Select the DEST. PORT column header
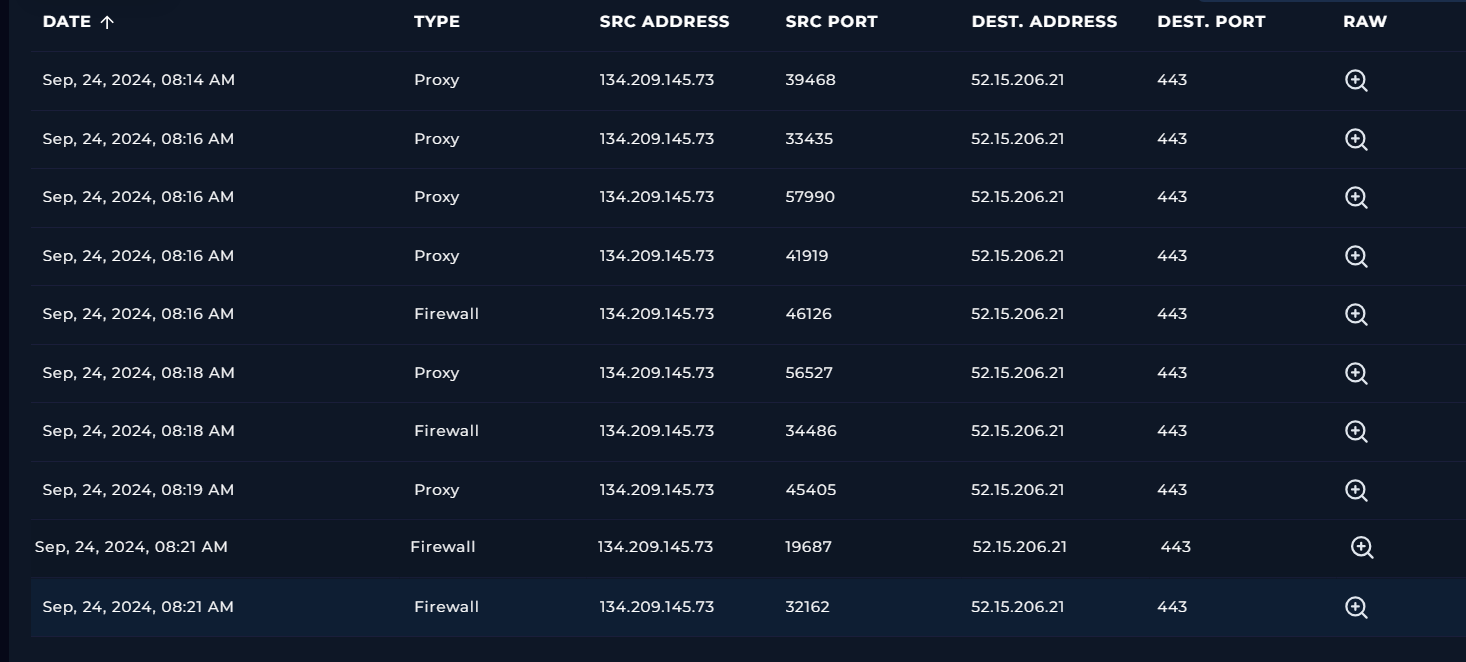Viewport: 1466px width, 662px height. click(1212, 22)
